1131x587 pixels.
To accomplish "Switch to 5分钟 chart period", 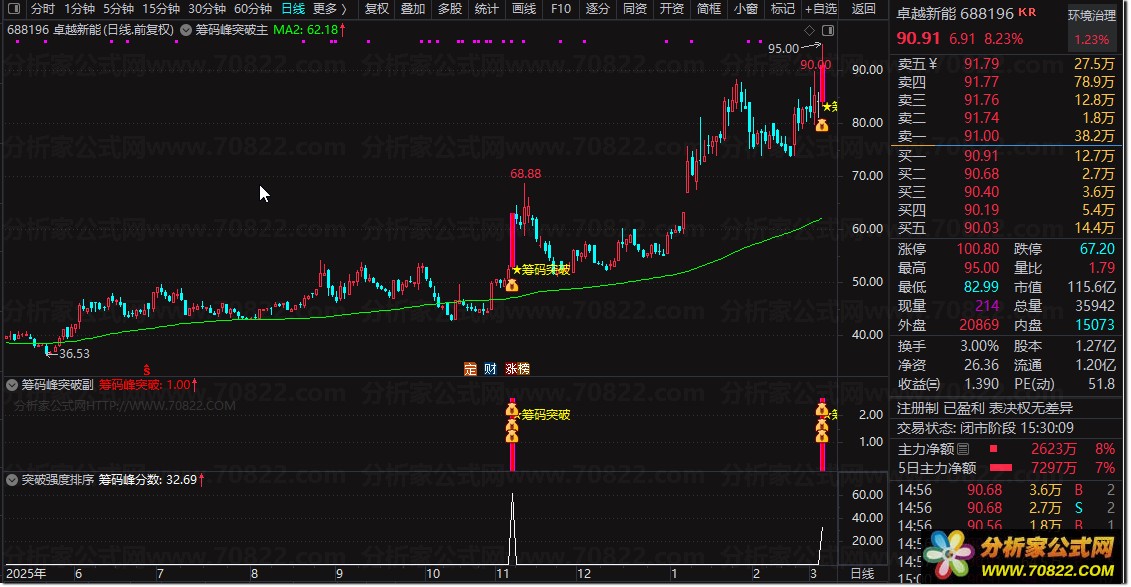I will coord(118,9).
